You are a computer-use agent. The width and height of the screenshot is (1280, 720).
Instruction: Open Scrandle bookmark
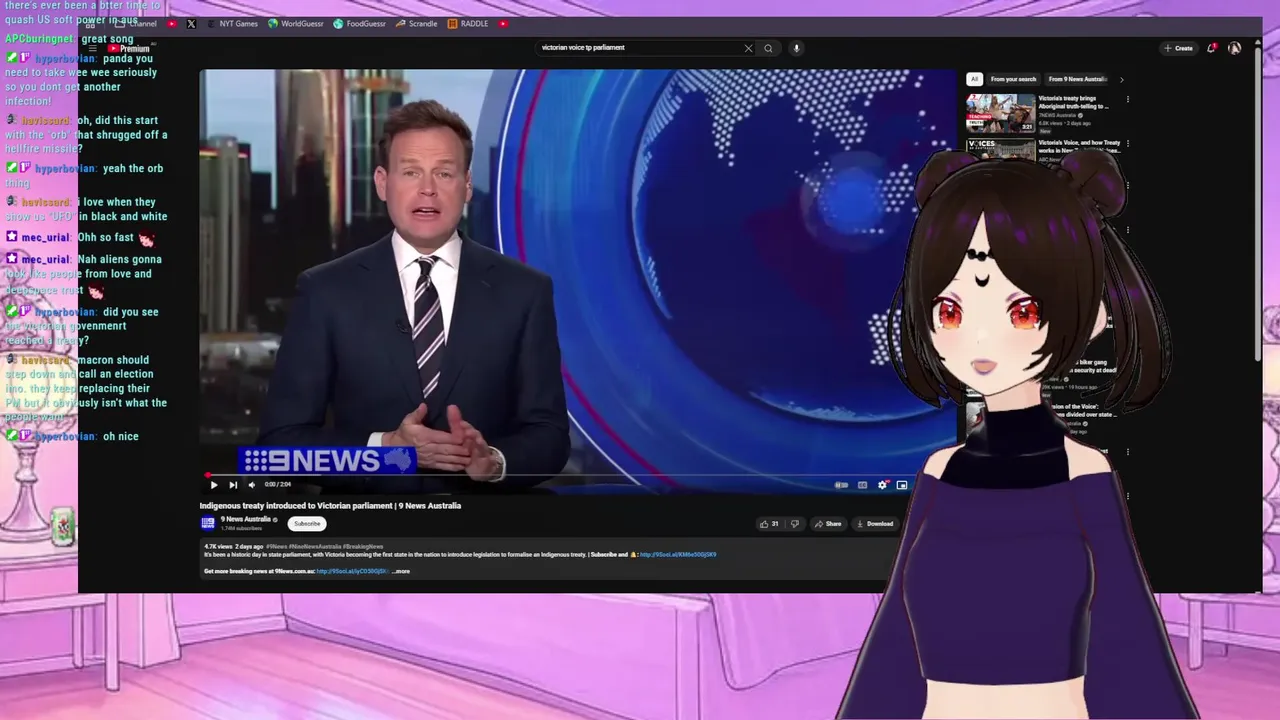417,24
